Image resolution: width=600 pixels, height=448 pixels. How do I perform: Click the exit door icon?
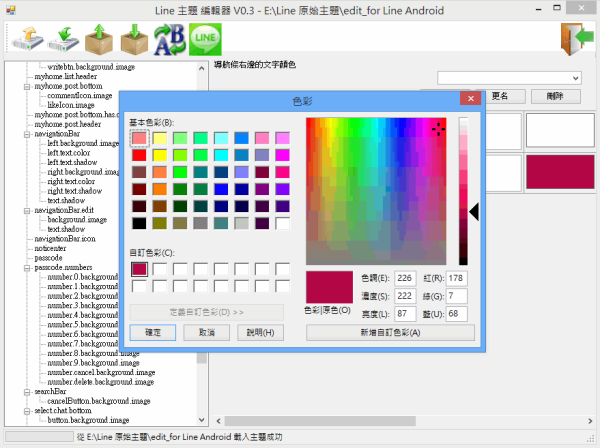pyautogui.click(x=577, y=39)
